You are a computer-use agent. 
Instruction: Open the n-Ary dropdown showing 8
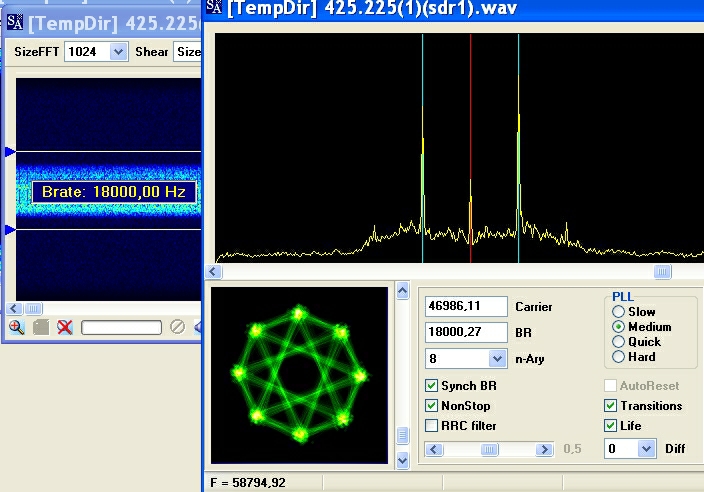click(x=497, y=359)
